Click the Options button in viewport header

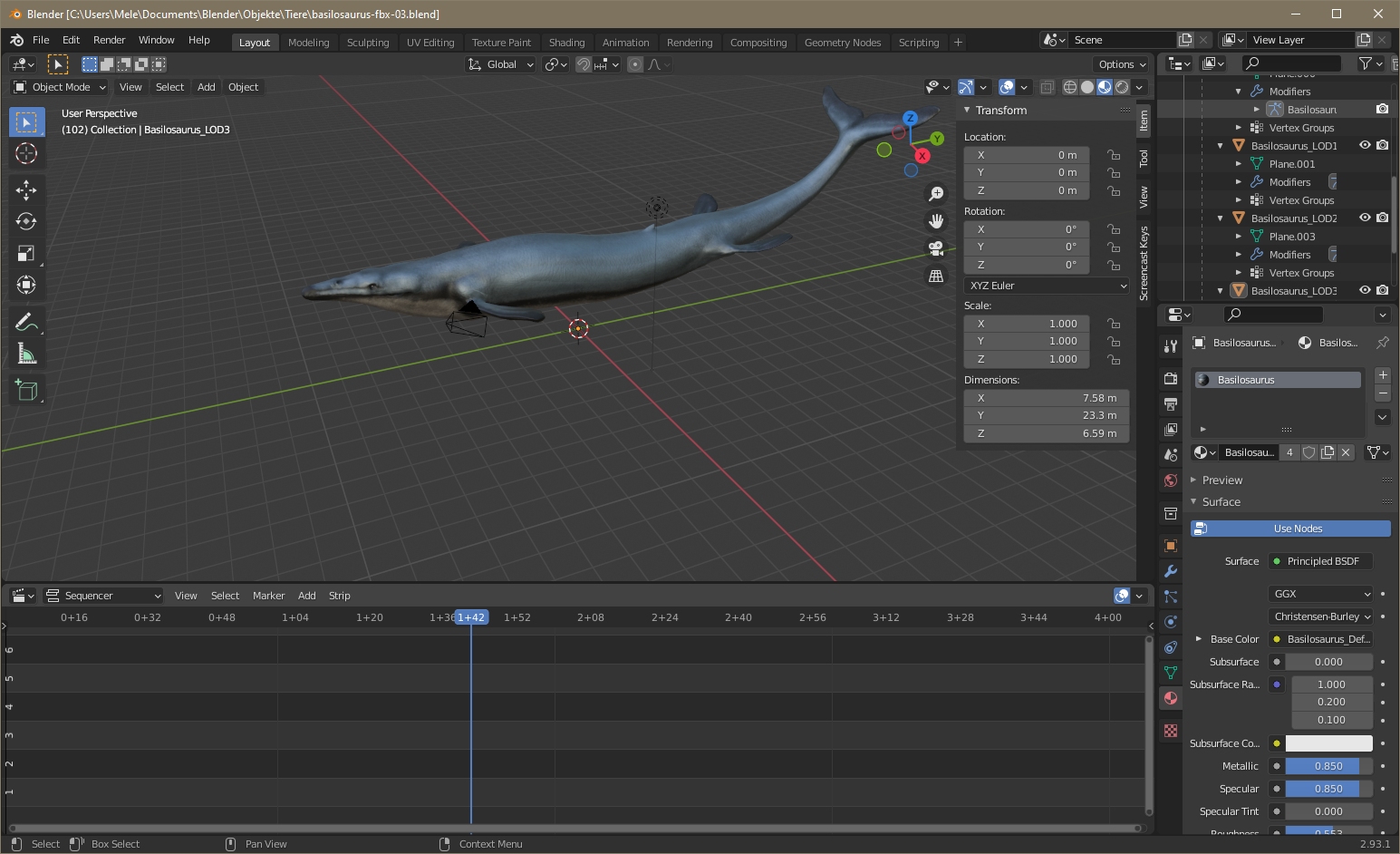1122,64
